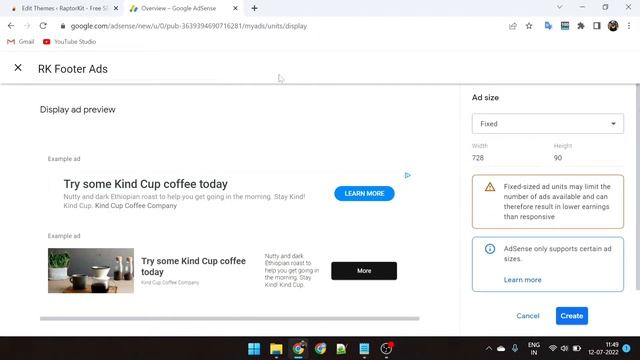
Task: Close the Edit Themes tab
Action: pos(116,8)
